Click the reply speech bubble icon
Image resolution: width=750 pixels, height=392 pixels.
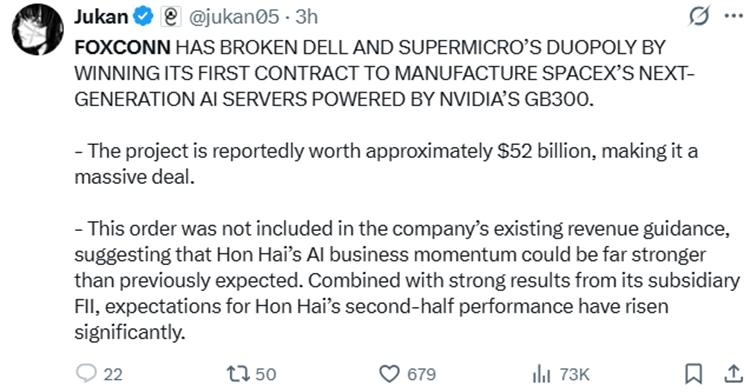click(x=86, y=373)
